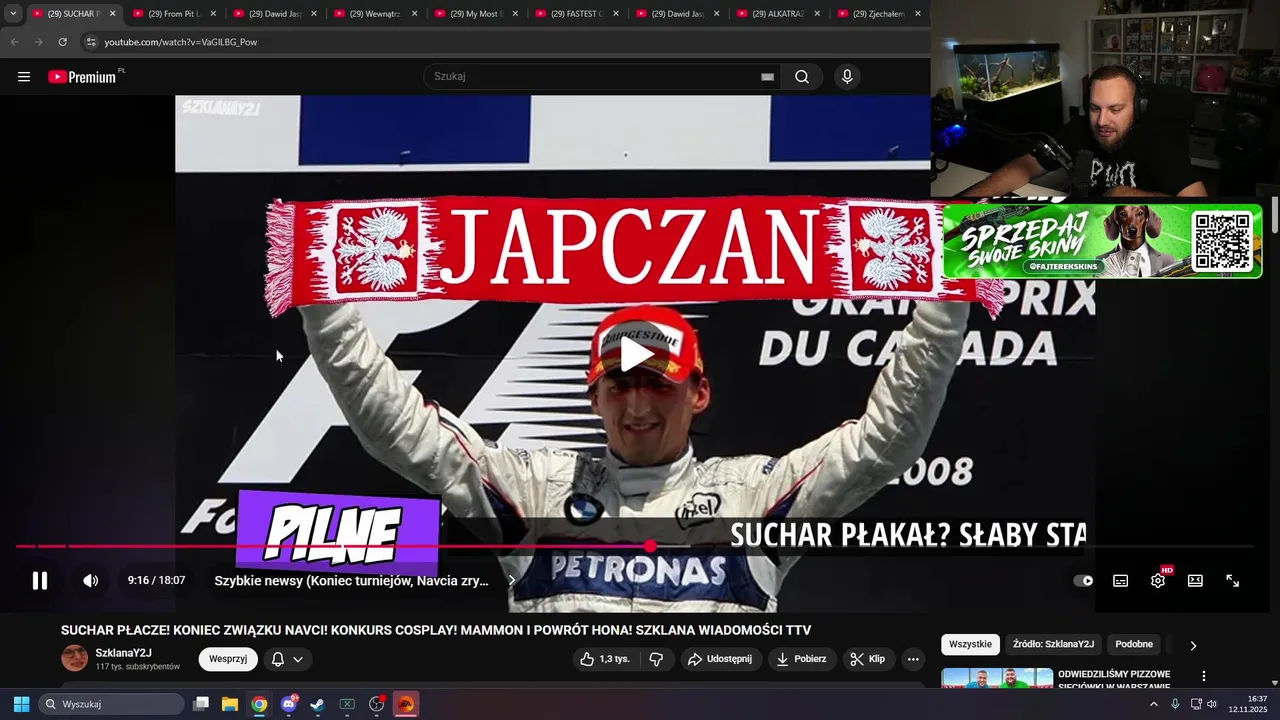The height and width of the screenshot is (720, 1280).
Task: Show more filter chips right arrow
Action: point(1193,645)
